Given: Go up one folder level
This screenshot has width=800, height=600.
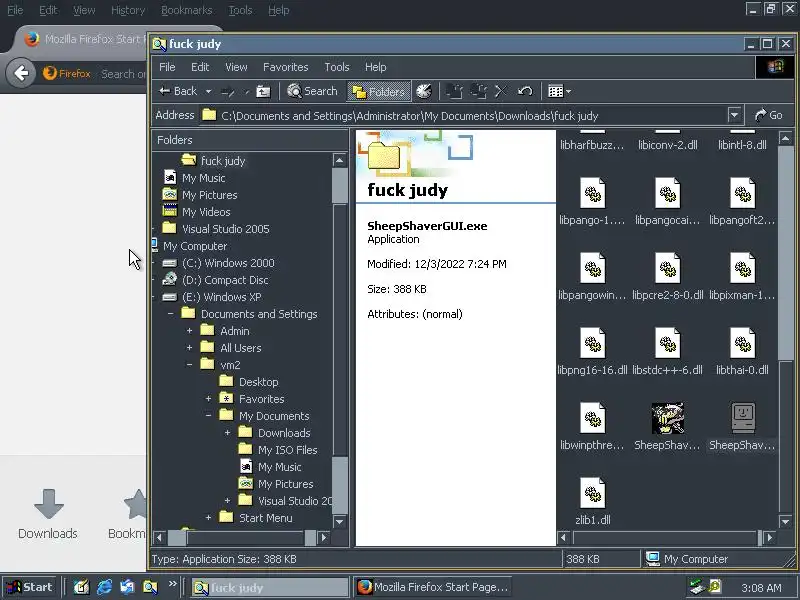Looking at the screenshot, I should [x=263, y=92].
